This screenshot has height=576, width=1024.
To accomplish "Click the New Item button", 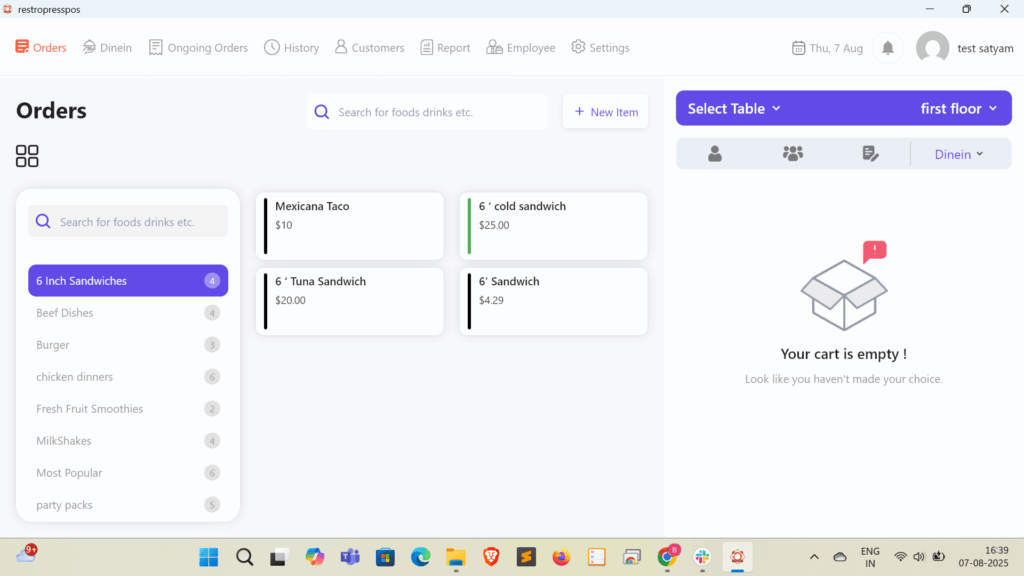I will pyautogui.click(x=606, y=112).
